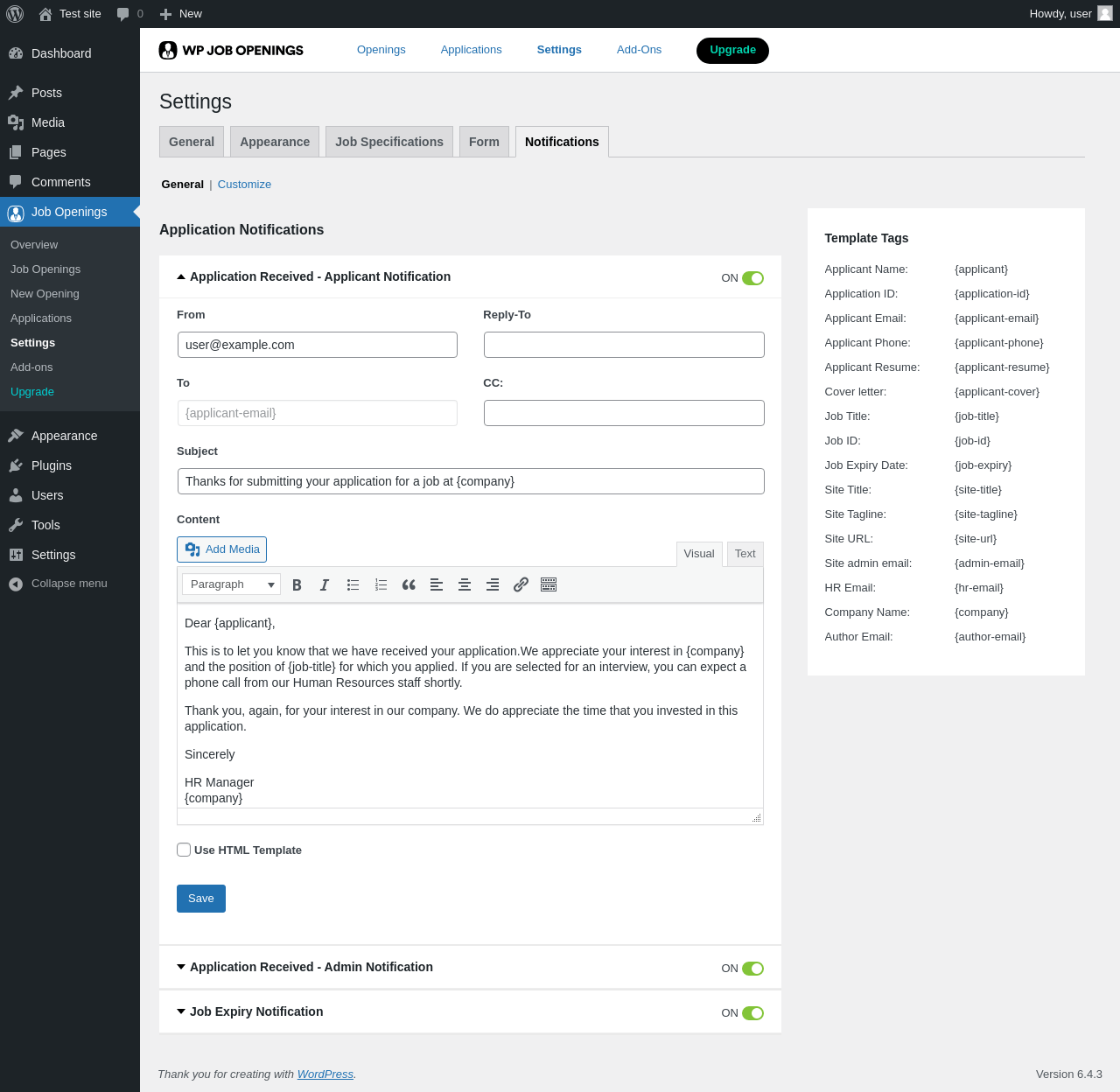Turn off the Admin Notification switch
1120x1092 pixels.
[x=752, y=969]
